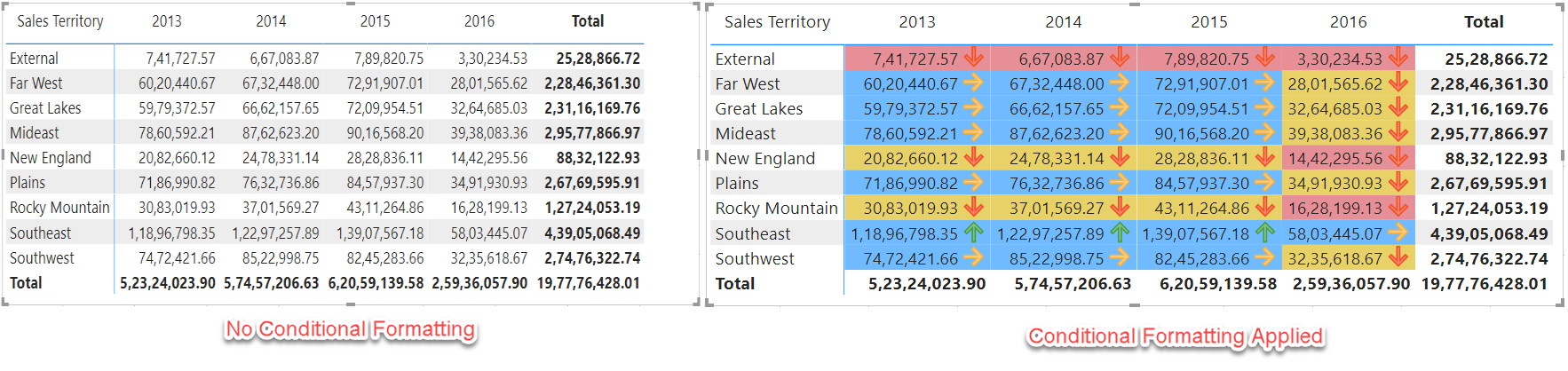Click yellow right arrow beside Mideast 90,16,568.20
This screenshot has width=1568, height=371.
[1265, 133]
